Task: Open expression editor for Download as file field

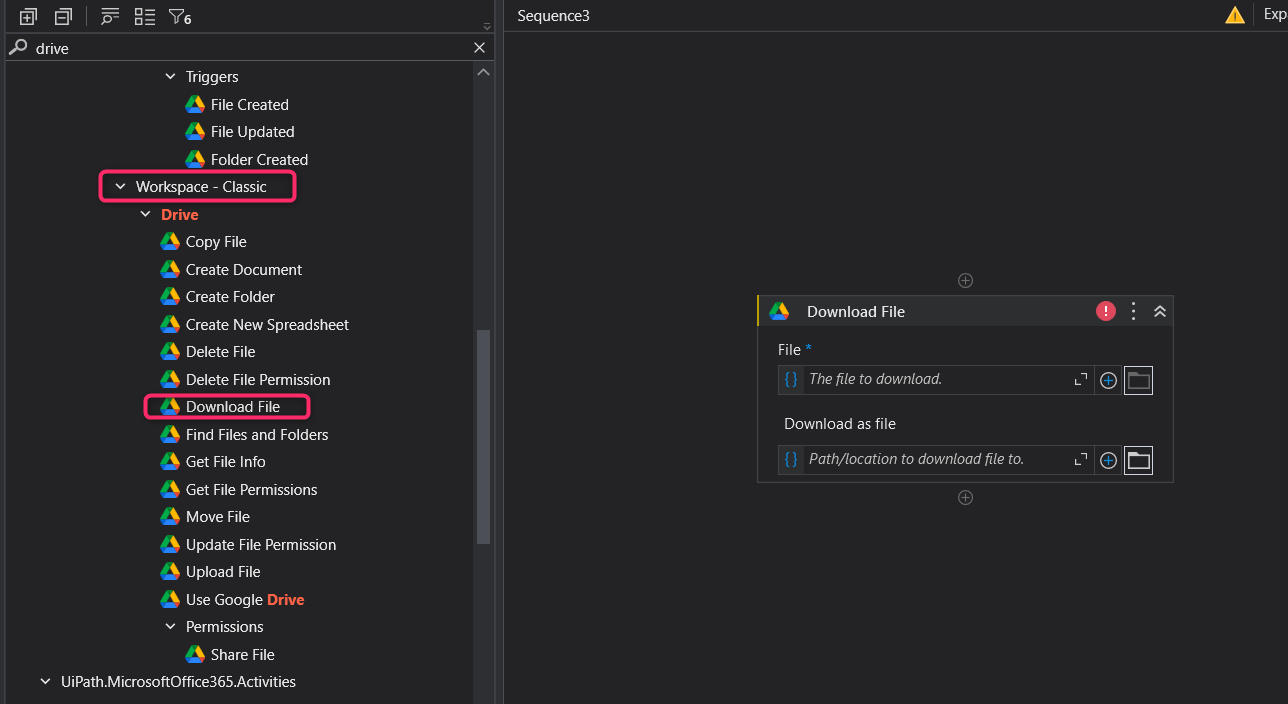Action: 1081,460
